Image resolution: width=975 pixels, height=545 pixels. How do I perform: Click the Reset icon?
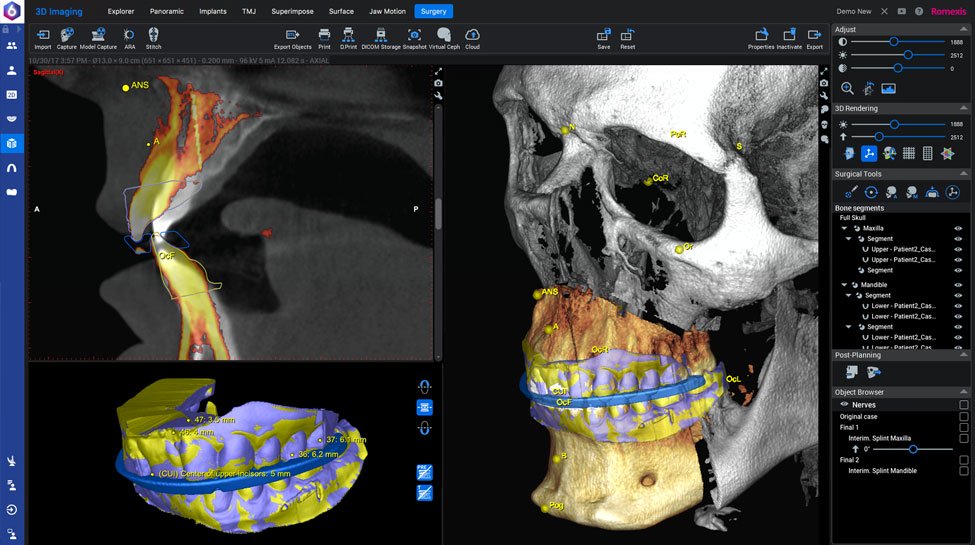(627, 35)
